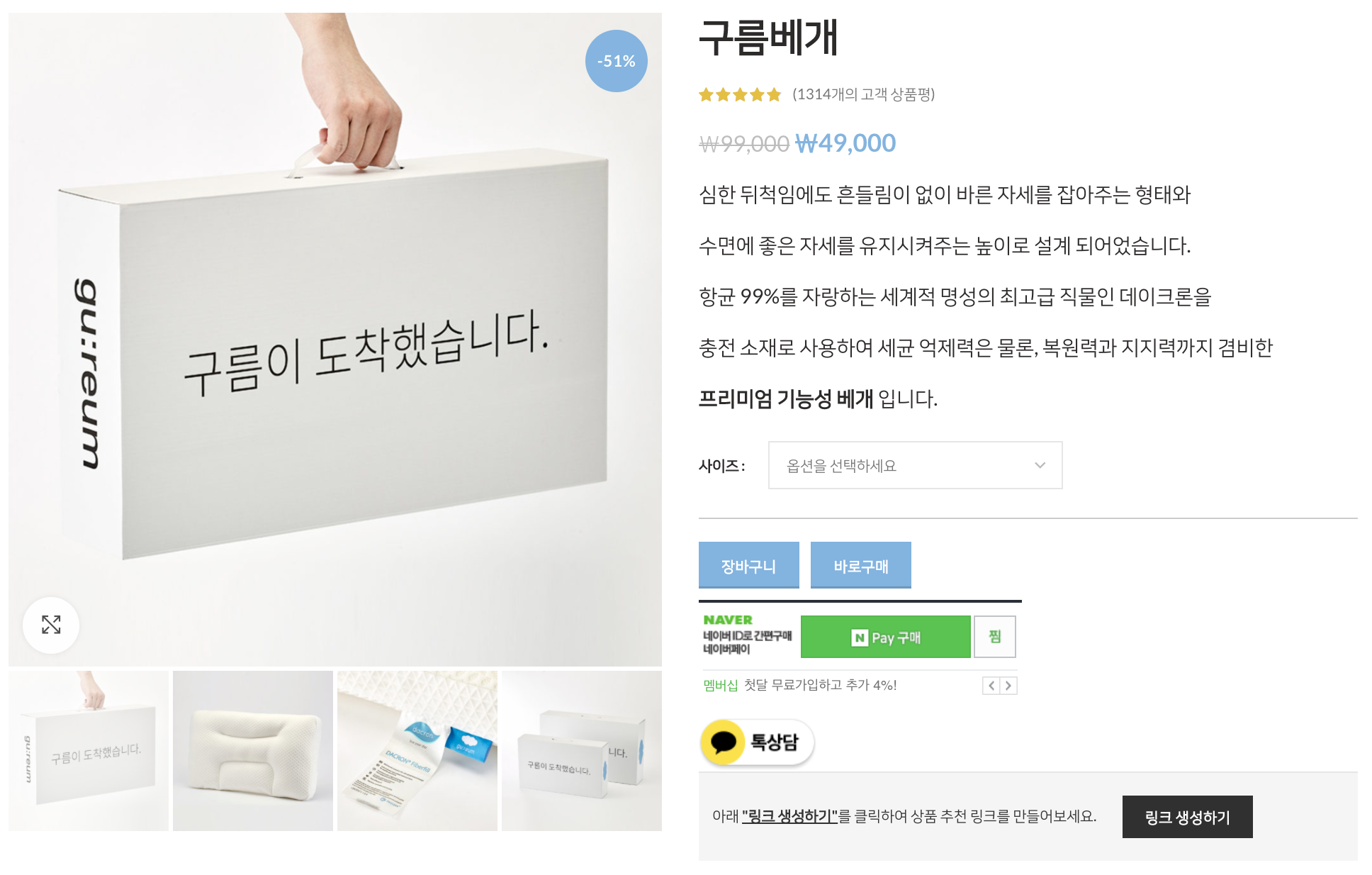Click the -51% discount badge
Screen dimensions: 1372x875
(x=616, y=61)
